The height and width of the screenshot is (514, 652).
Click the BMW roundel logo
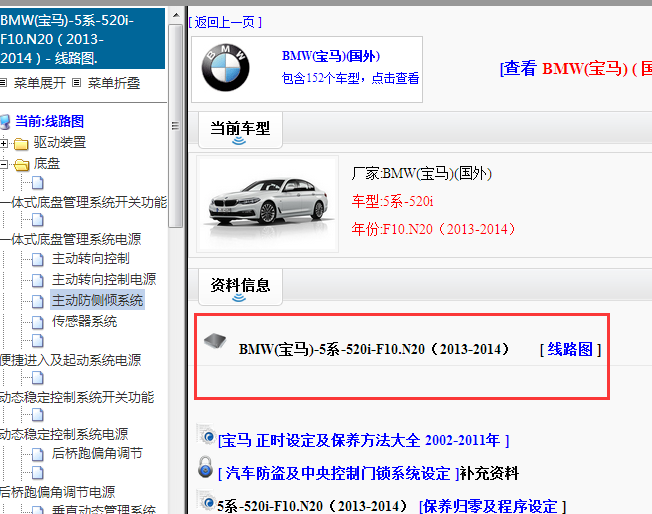coord(225,68)
